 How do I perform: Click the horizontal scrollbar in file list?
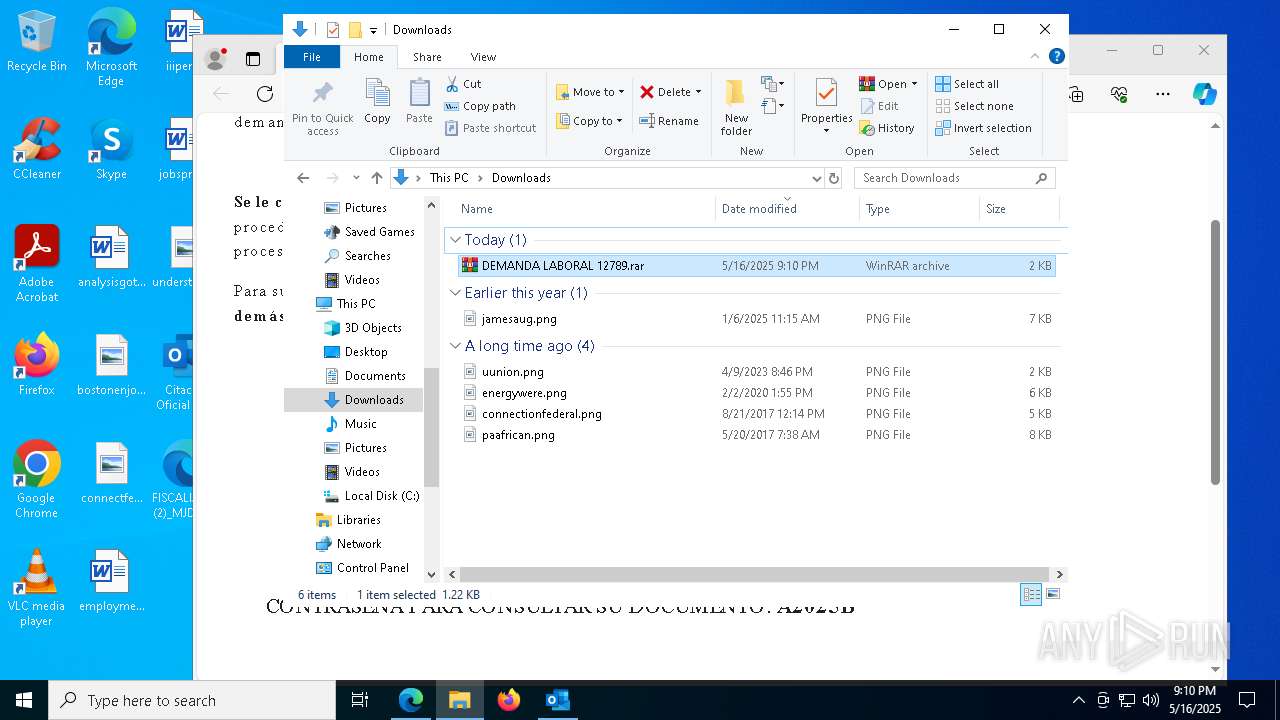tap(755, 574)
